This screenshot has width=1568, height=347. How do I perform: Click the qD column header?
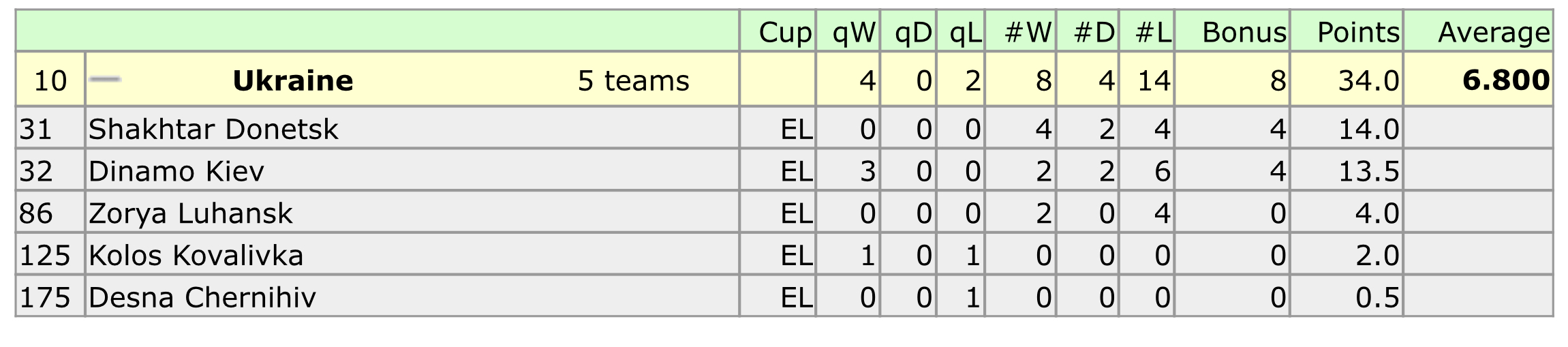pyautogui.click(x=913, y=32)
